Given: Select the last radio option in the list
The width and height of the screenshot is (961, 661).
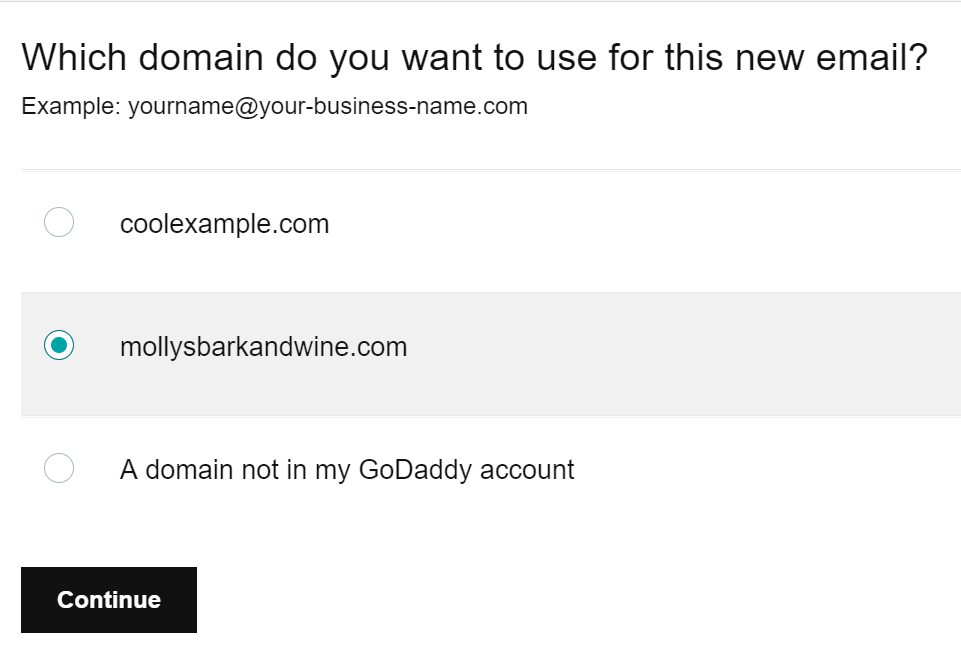Looking at the screenshot, I should pyautogui.click(x=59, y=468).
